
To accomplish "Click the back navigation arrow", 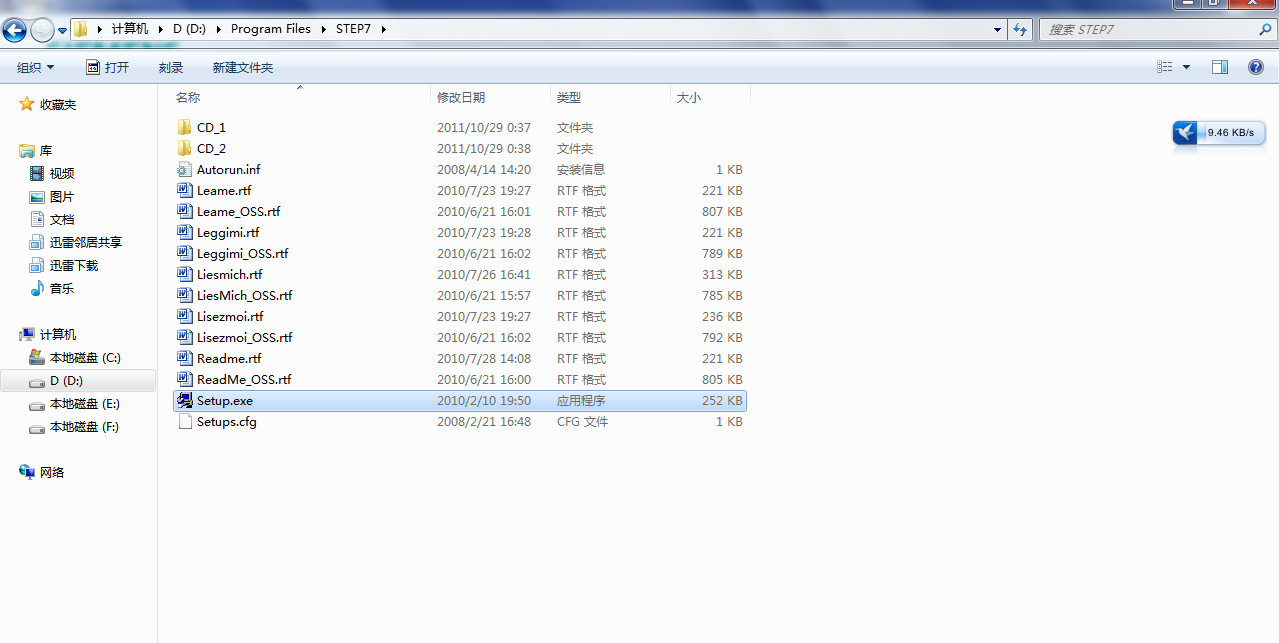I will tap(14, 30).
